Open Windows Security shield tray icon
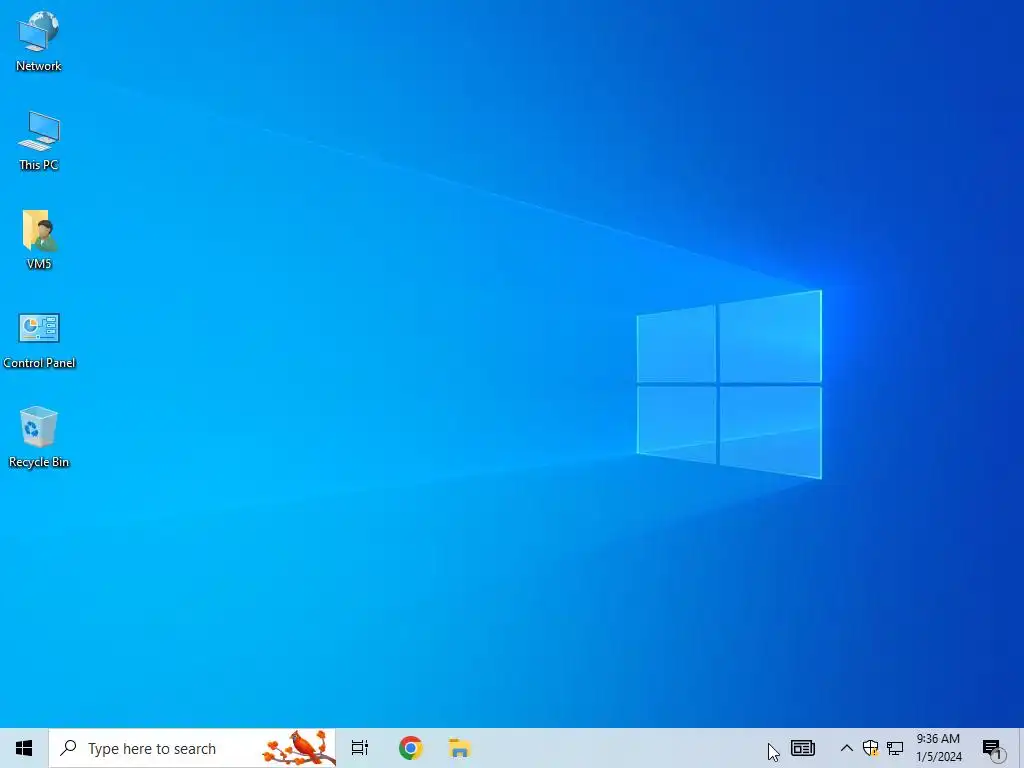Image resolution: width=1024 pixels, height=768 pixels. click(871, 748)
